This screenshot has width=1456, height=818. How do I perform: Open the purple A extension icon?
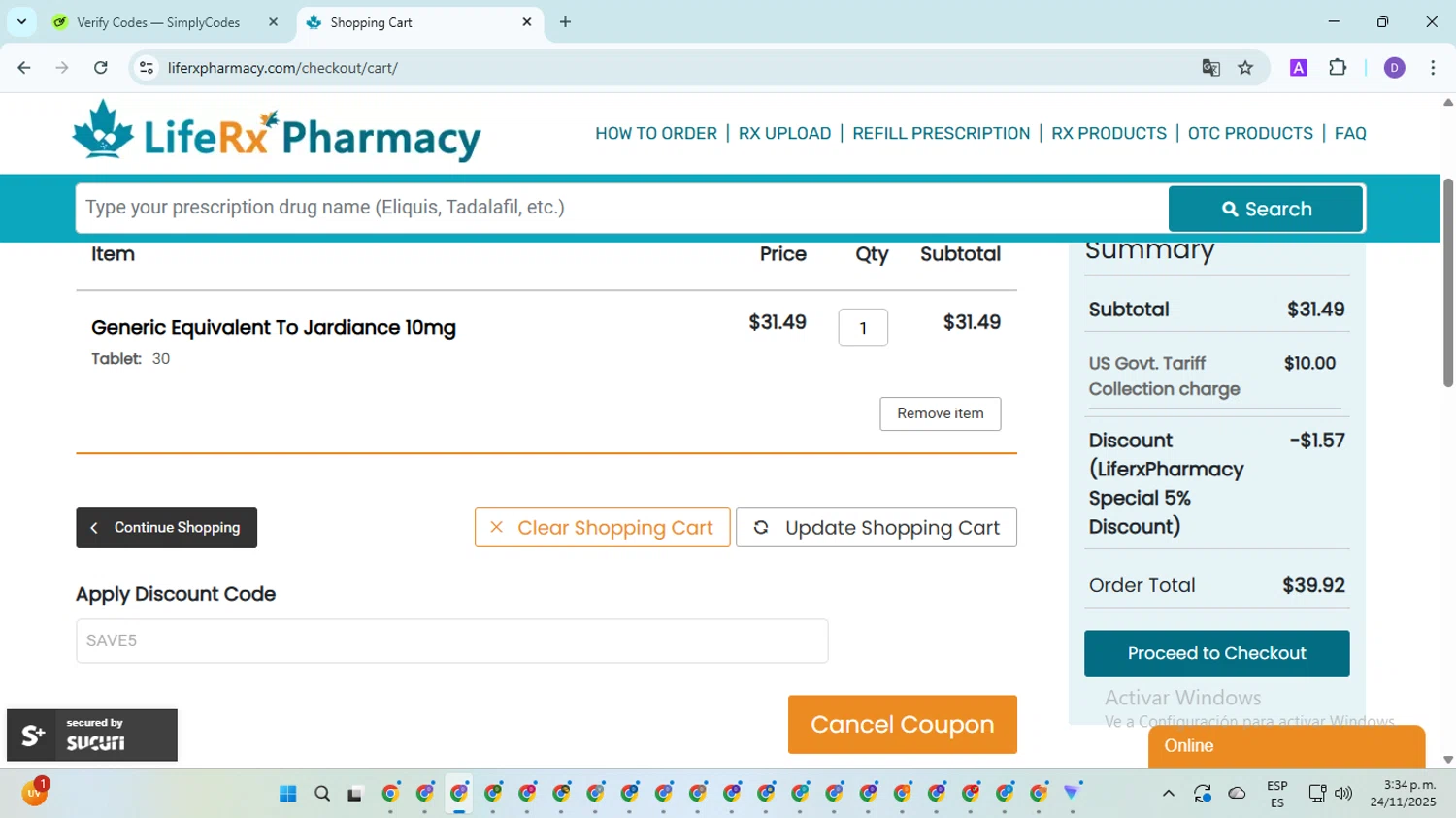1299,68
